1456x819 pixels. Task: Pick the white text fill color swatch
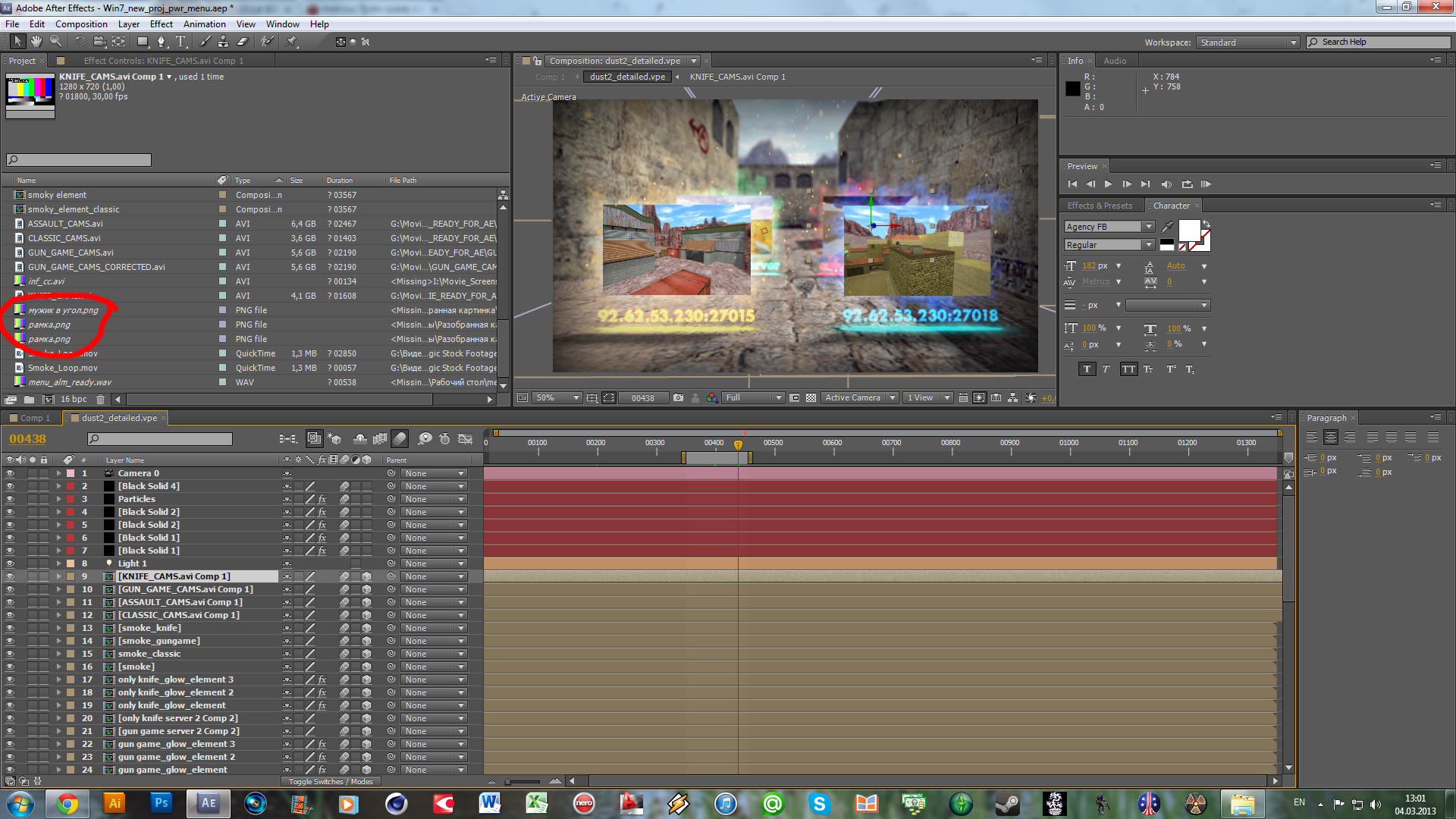click(x=1189, y=231)
